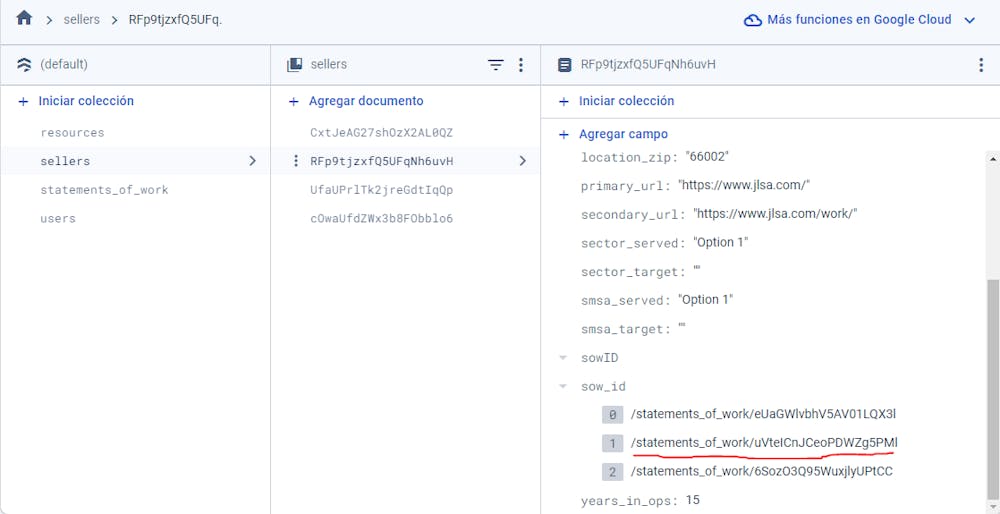The width and height of the screenshot is (1000, 514).
Task: Expand Más funciones en Google Cloud chevron
Action: click(969, 20)
